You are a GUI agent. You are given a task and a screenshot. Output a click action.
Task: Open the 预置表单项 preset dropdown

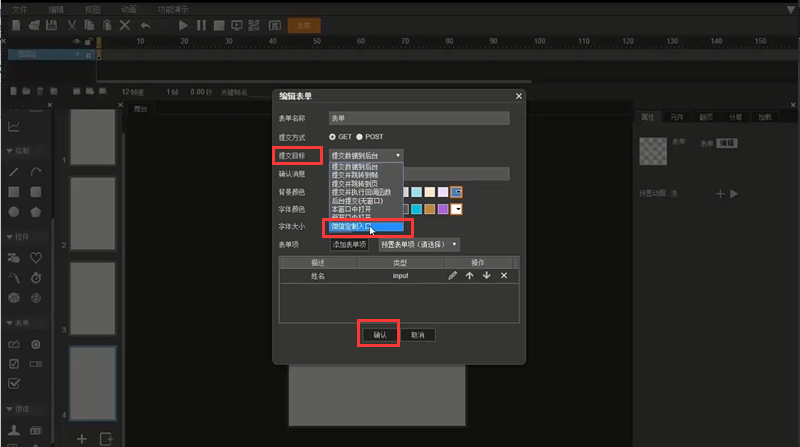tap(419, 244)
